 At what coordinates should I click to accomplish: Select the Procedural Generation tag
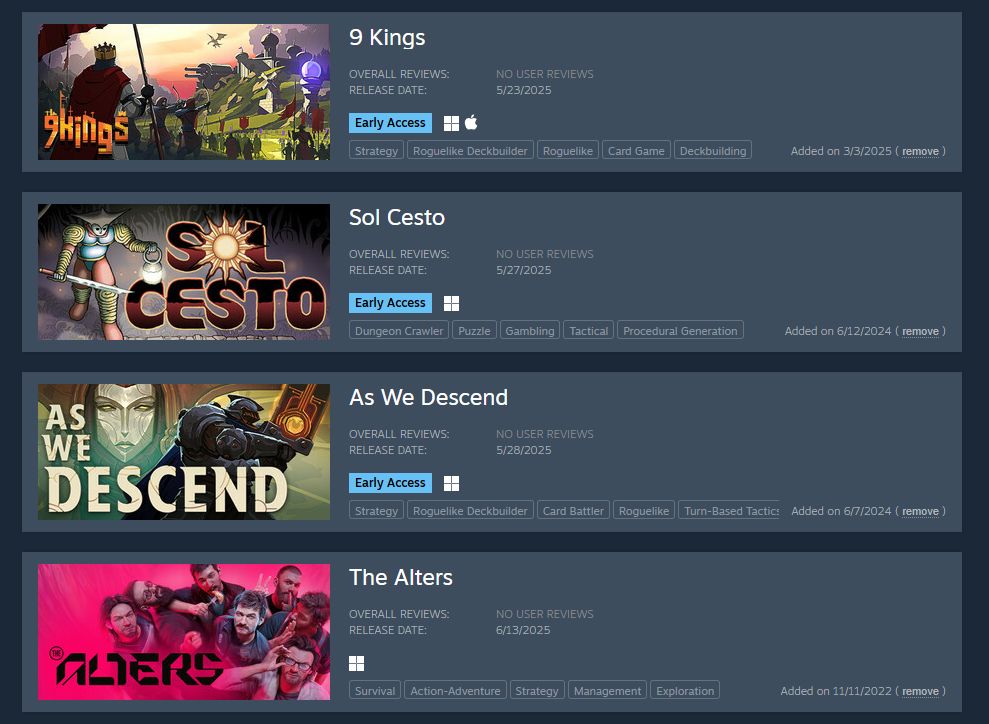pos(680,330)
